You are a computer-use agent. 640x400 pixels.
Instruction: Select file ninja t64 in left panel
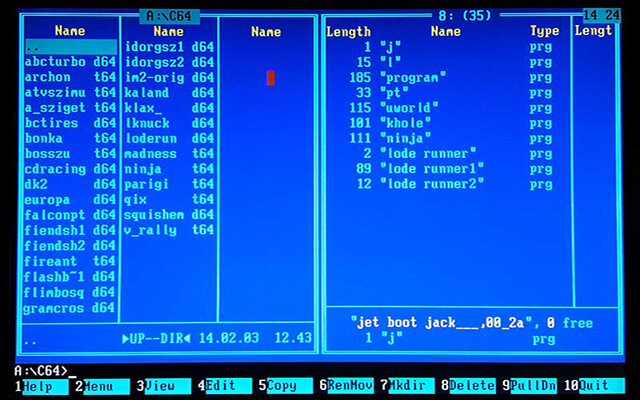click(x=169, y=169)
